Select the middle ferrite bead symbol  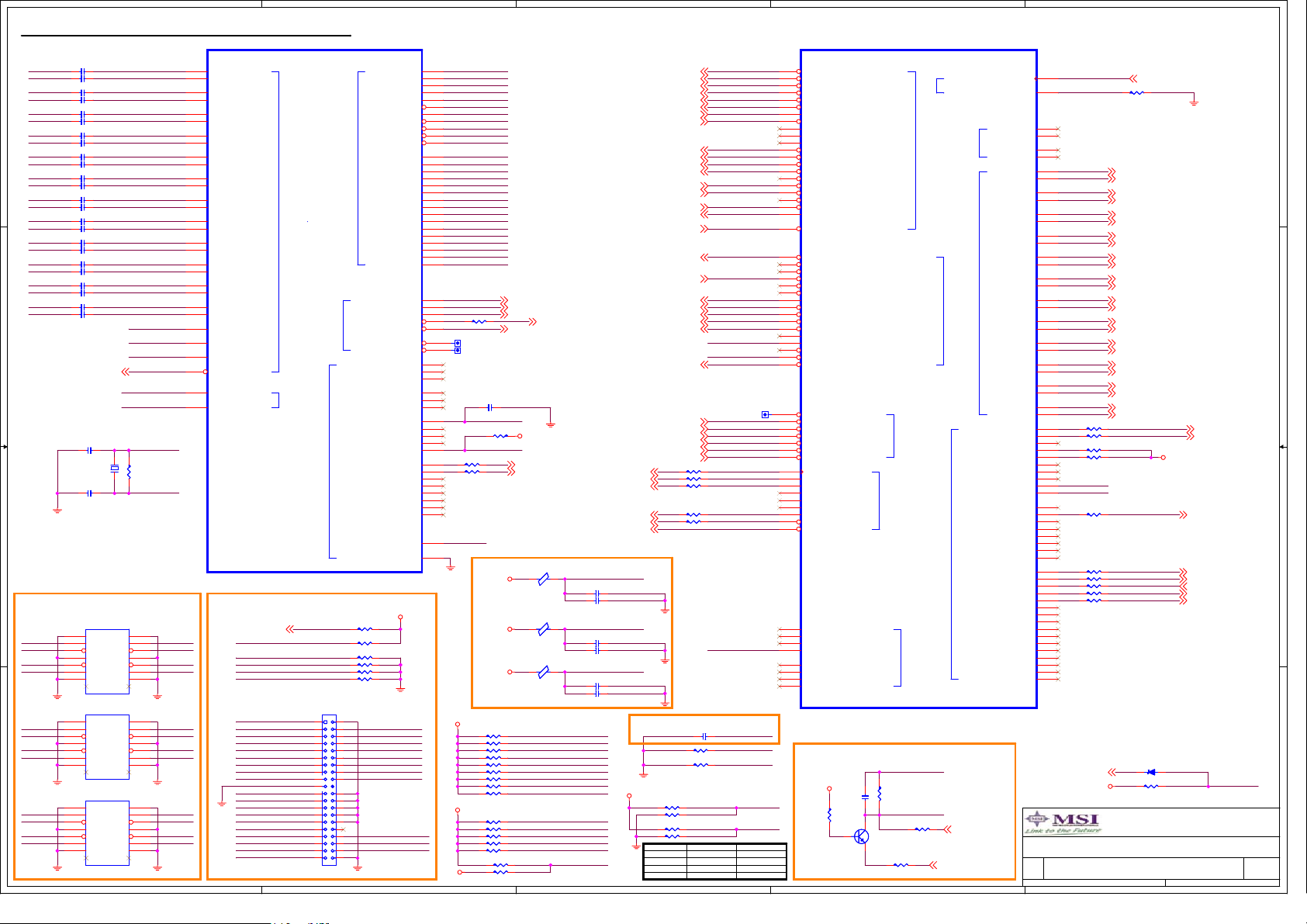click(544, 629)
